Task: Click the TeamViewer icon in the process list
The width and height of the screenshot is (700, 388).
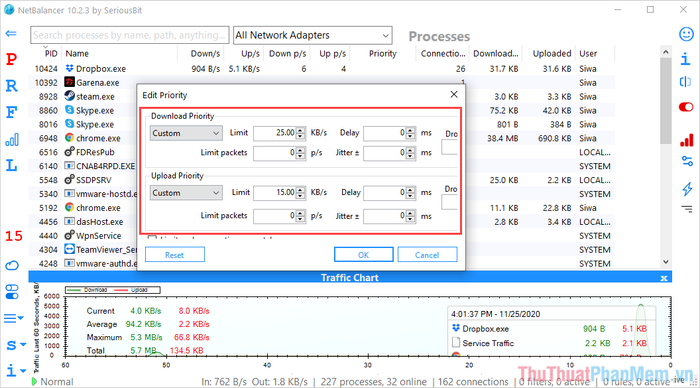Action: [69, 249]
